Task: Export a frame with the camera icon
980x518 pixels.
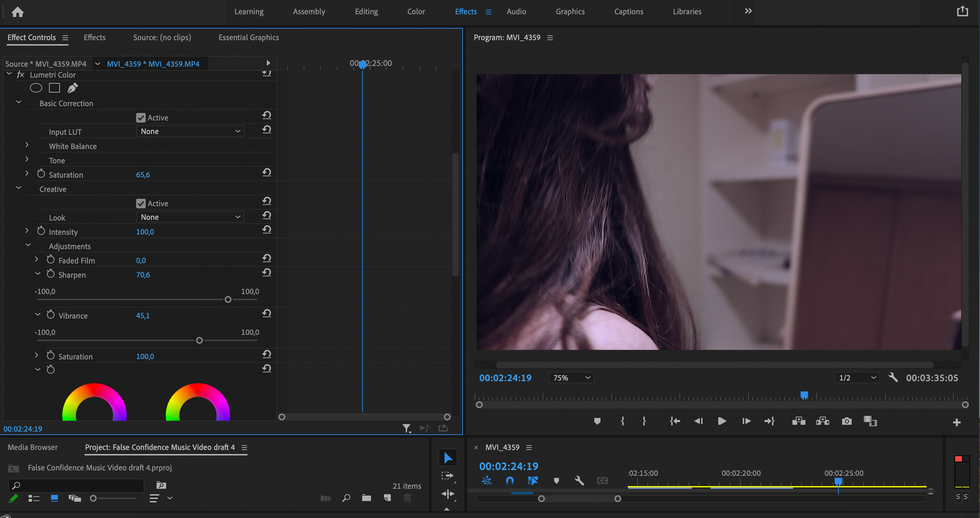Action: 846,421
